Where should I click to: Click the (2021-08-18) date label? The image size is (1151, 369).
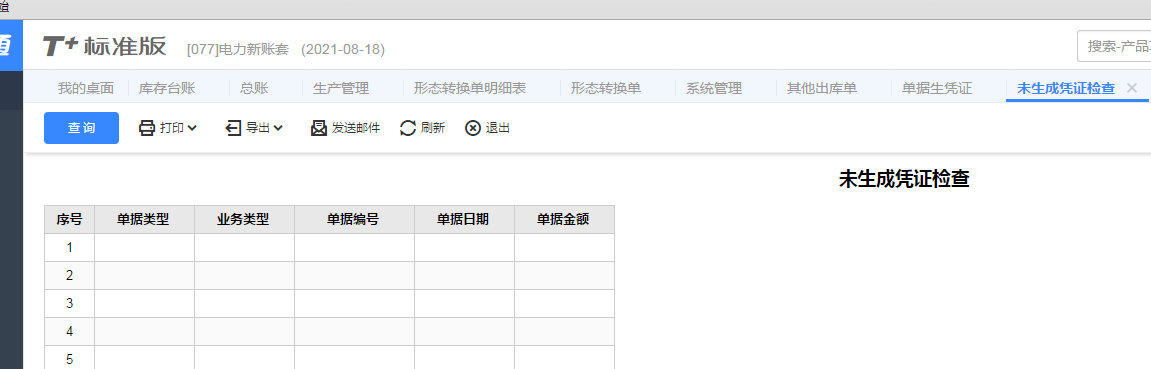click(x=343, y=49)
